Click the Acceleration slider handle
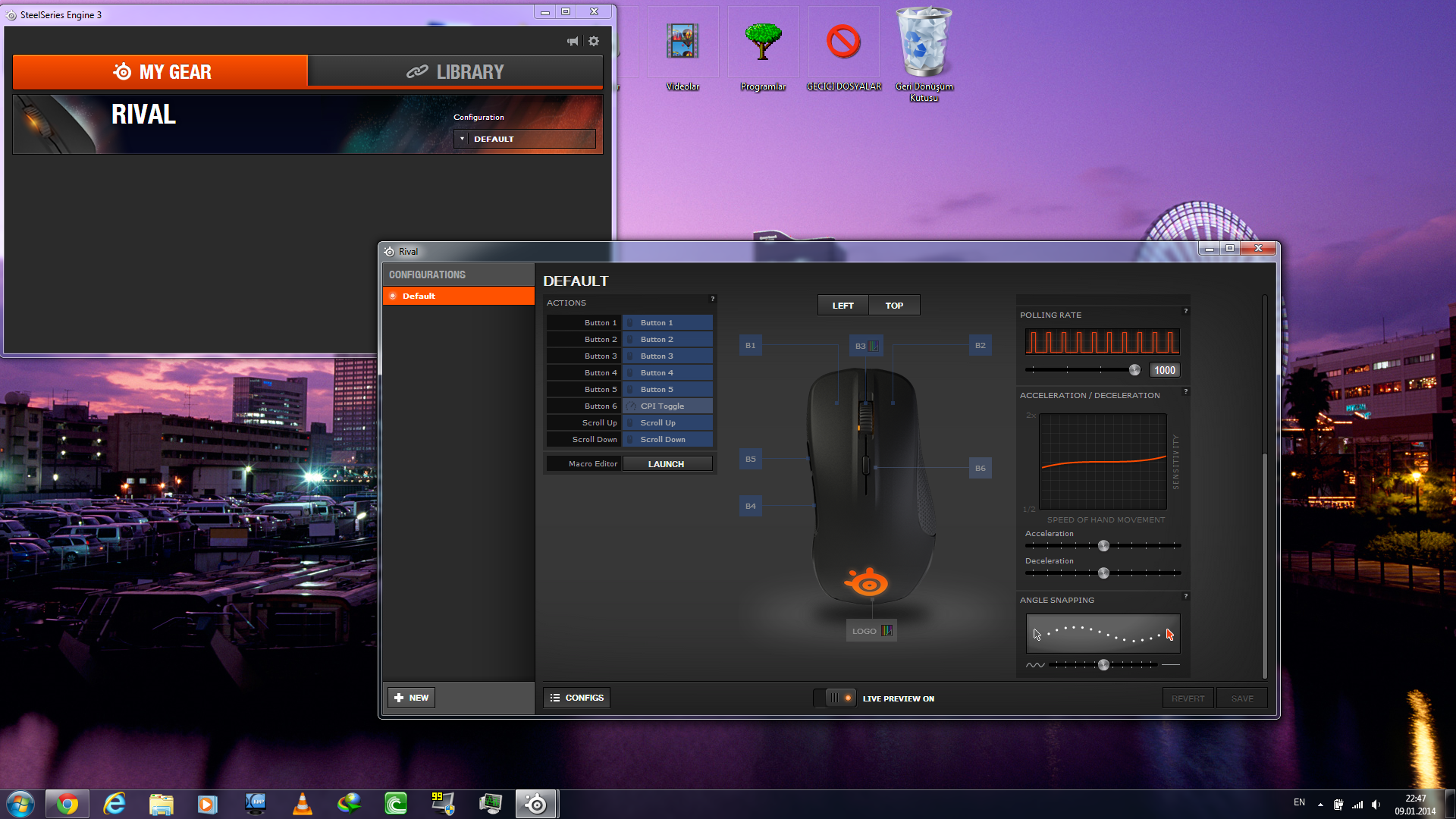Image resolution: width=1456 pixels, height=819 pixels. tap(1104, 546)
